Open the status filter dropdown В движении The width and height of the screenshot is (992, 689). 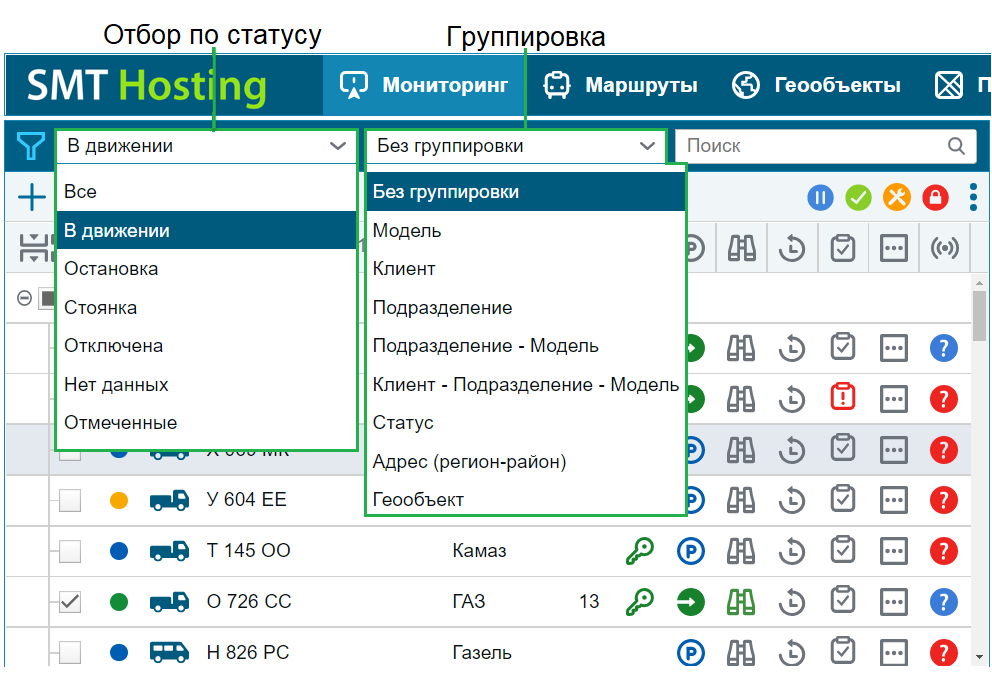205,146
